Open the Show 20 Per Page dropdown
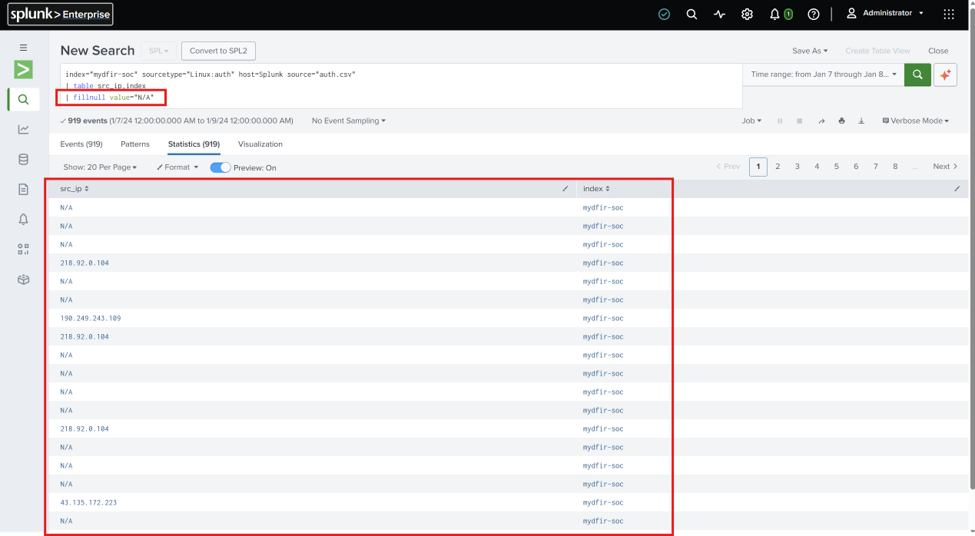This screenshot has height=536, width=975. 99,167
